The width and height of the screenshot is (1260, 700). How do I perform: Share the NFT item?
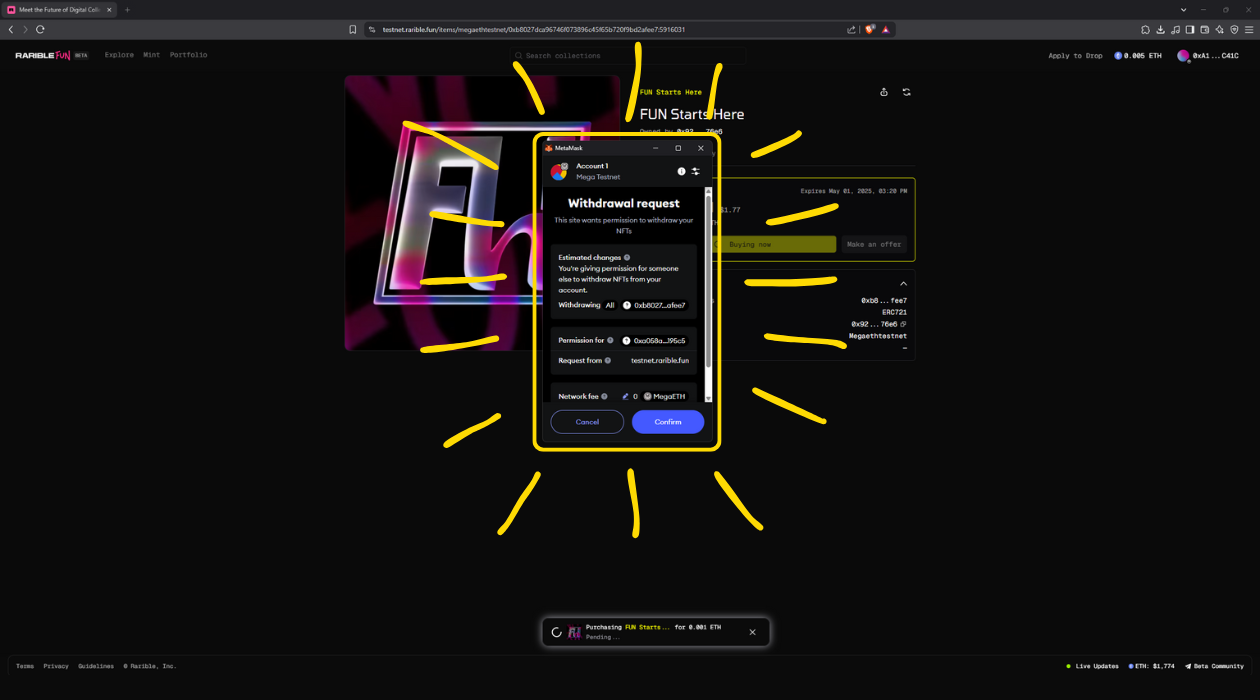pyautogui.click(x=884, y=92)
